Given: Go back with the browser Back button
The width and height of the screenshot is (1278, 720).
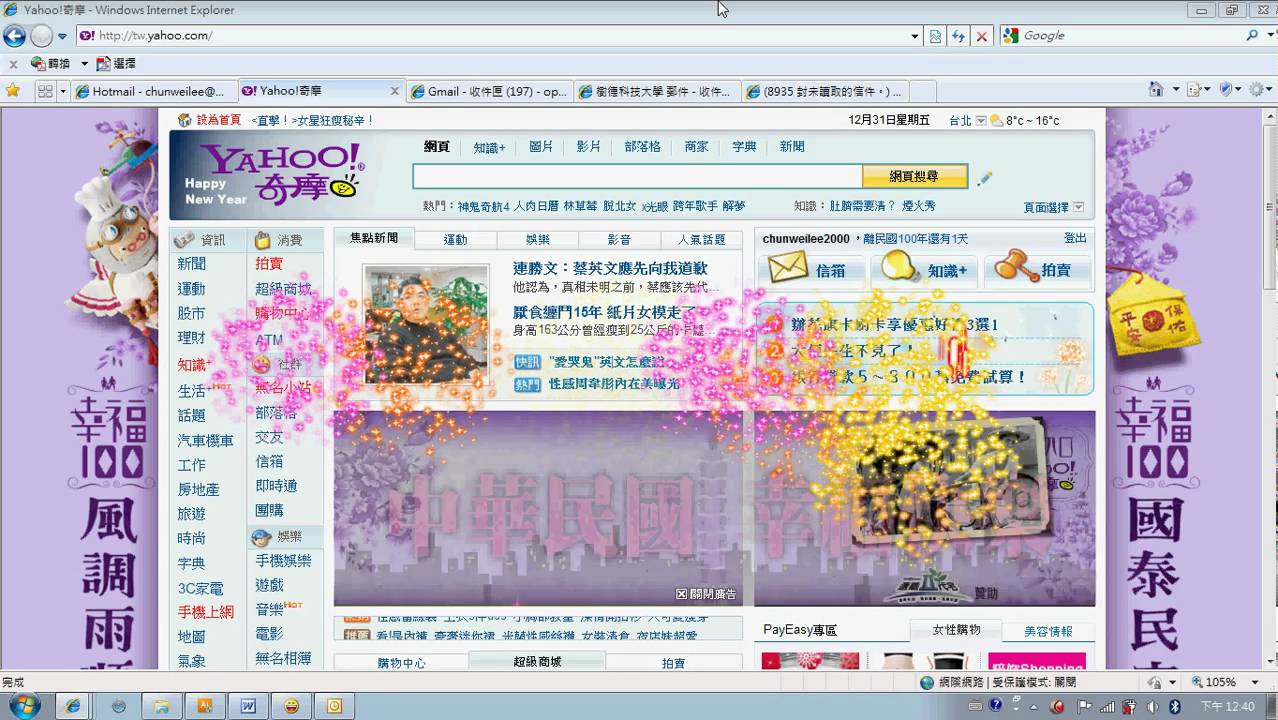Looking at the screenshot, I should pyautogui.click(x=14, y=36).
